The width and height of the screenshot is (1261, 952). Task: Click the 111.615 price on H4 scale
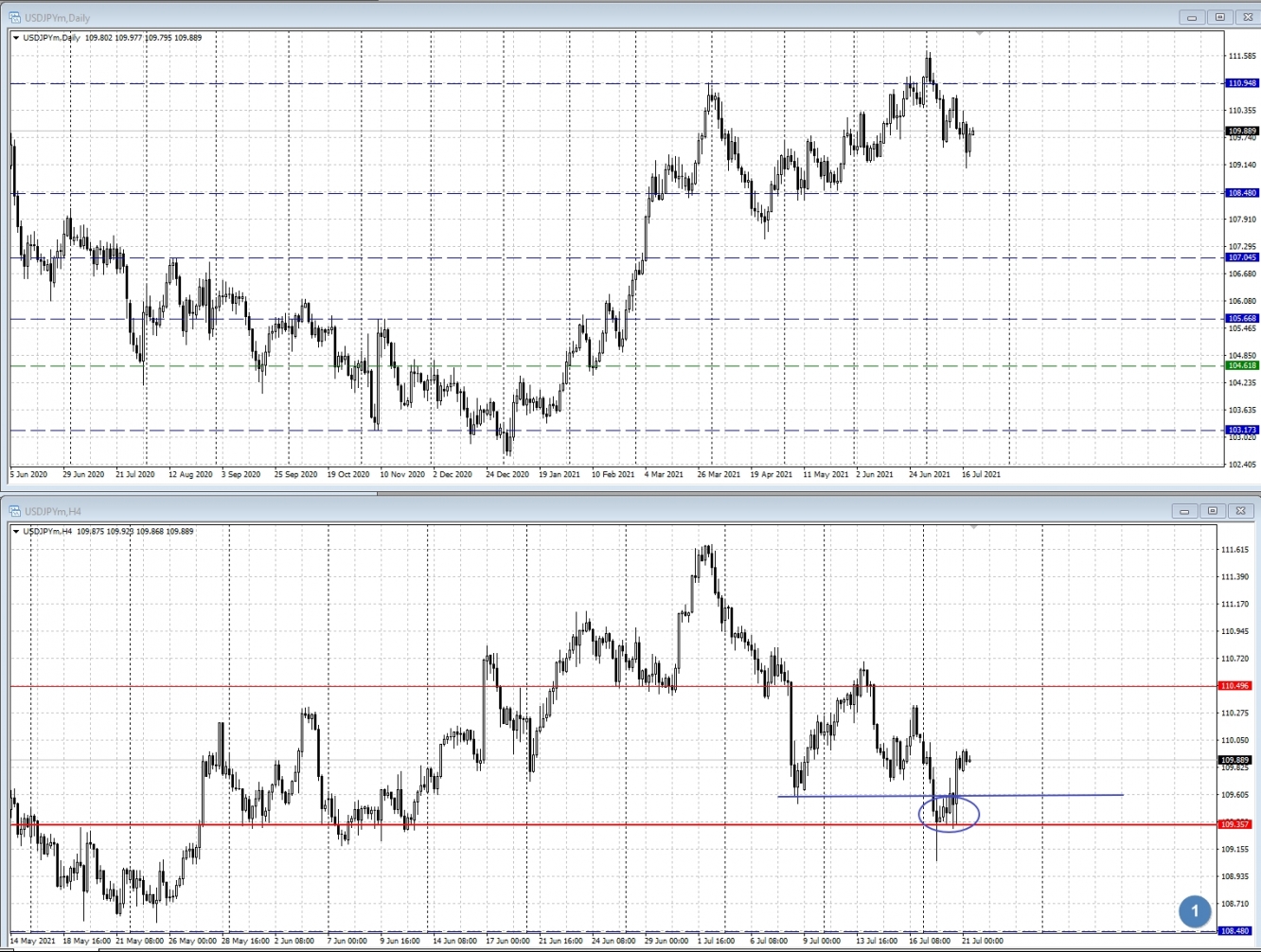[x=1235, y=550]
